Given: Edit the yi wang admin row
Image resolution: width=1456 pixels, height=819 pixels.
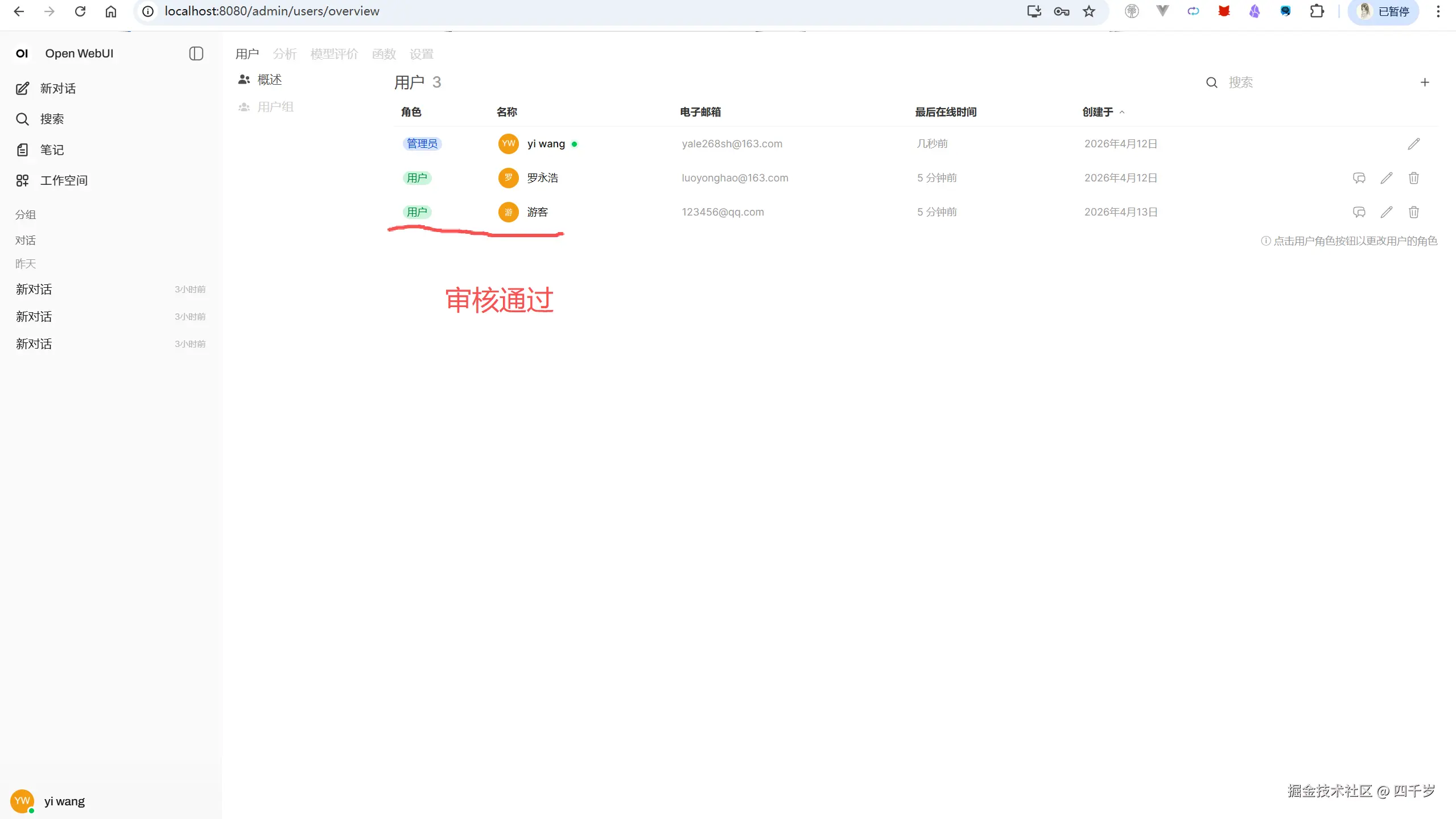Looking at the screenshot, I should pyautogui.click(x=1413, y=144).
